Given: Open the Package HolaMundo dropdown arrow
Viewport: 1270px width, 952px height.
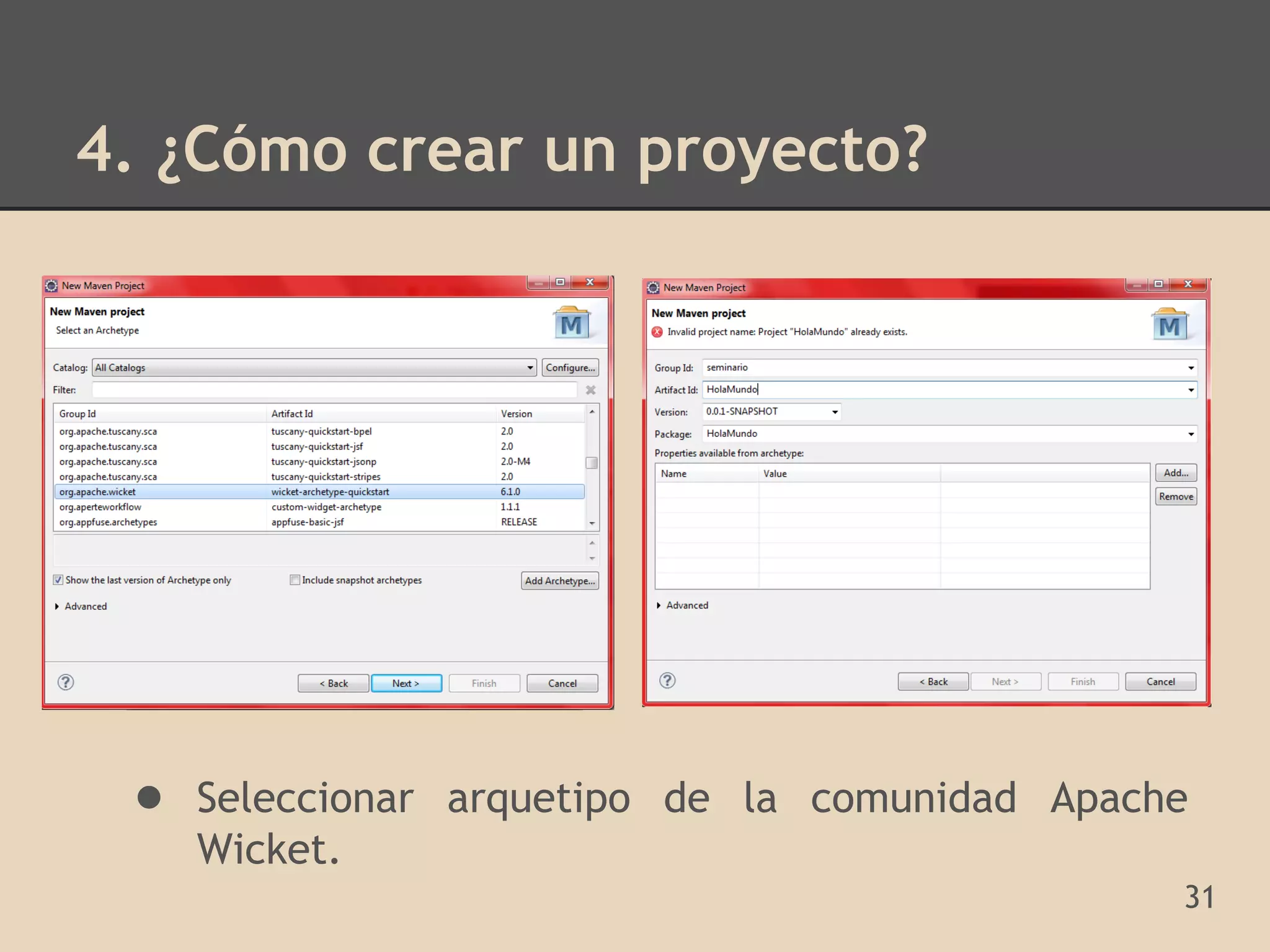Looking at the screenshot, I should click(x=1191, y=434).
